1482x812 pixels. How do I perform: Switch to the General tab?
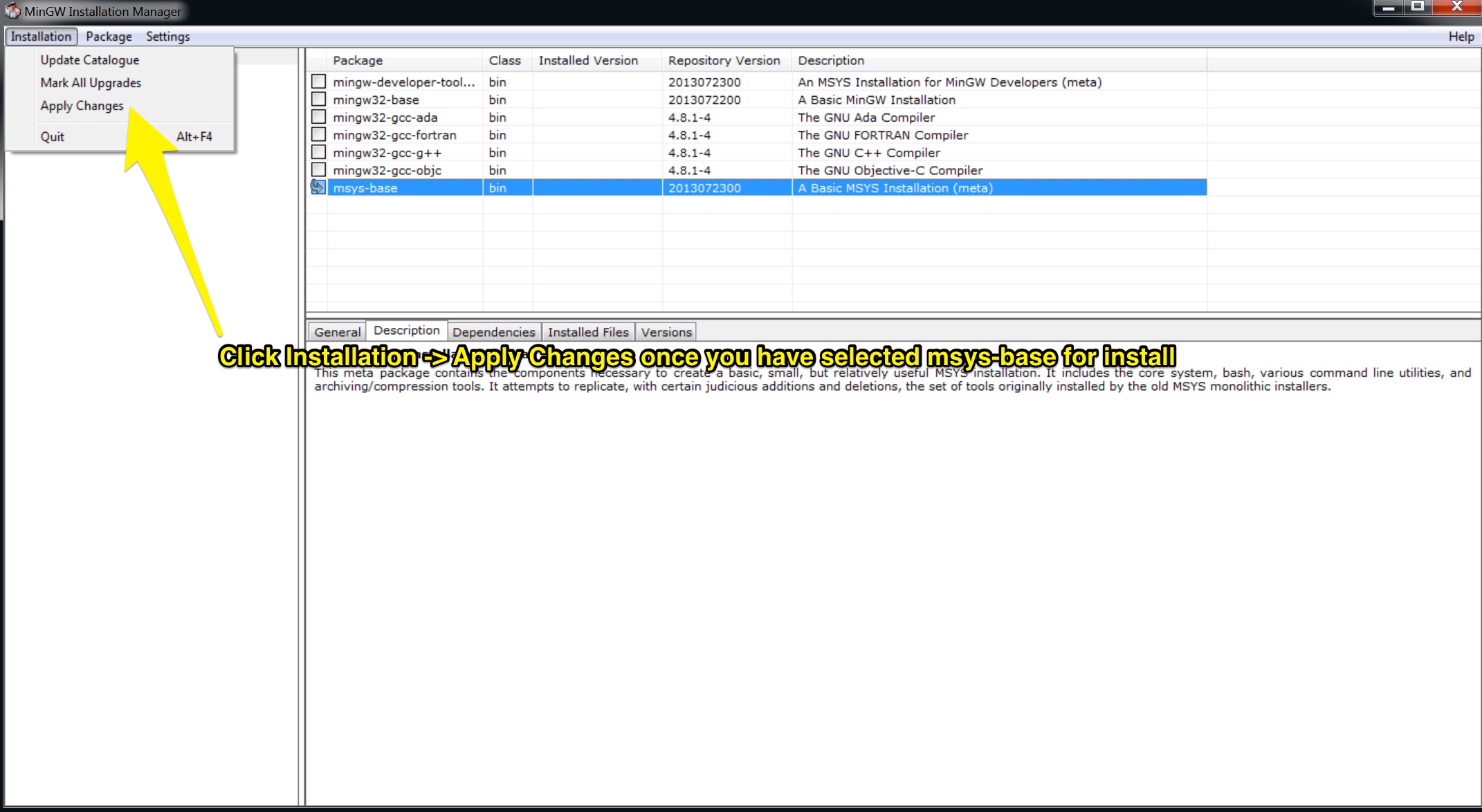(x=337, y=332)
